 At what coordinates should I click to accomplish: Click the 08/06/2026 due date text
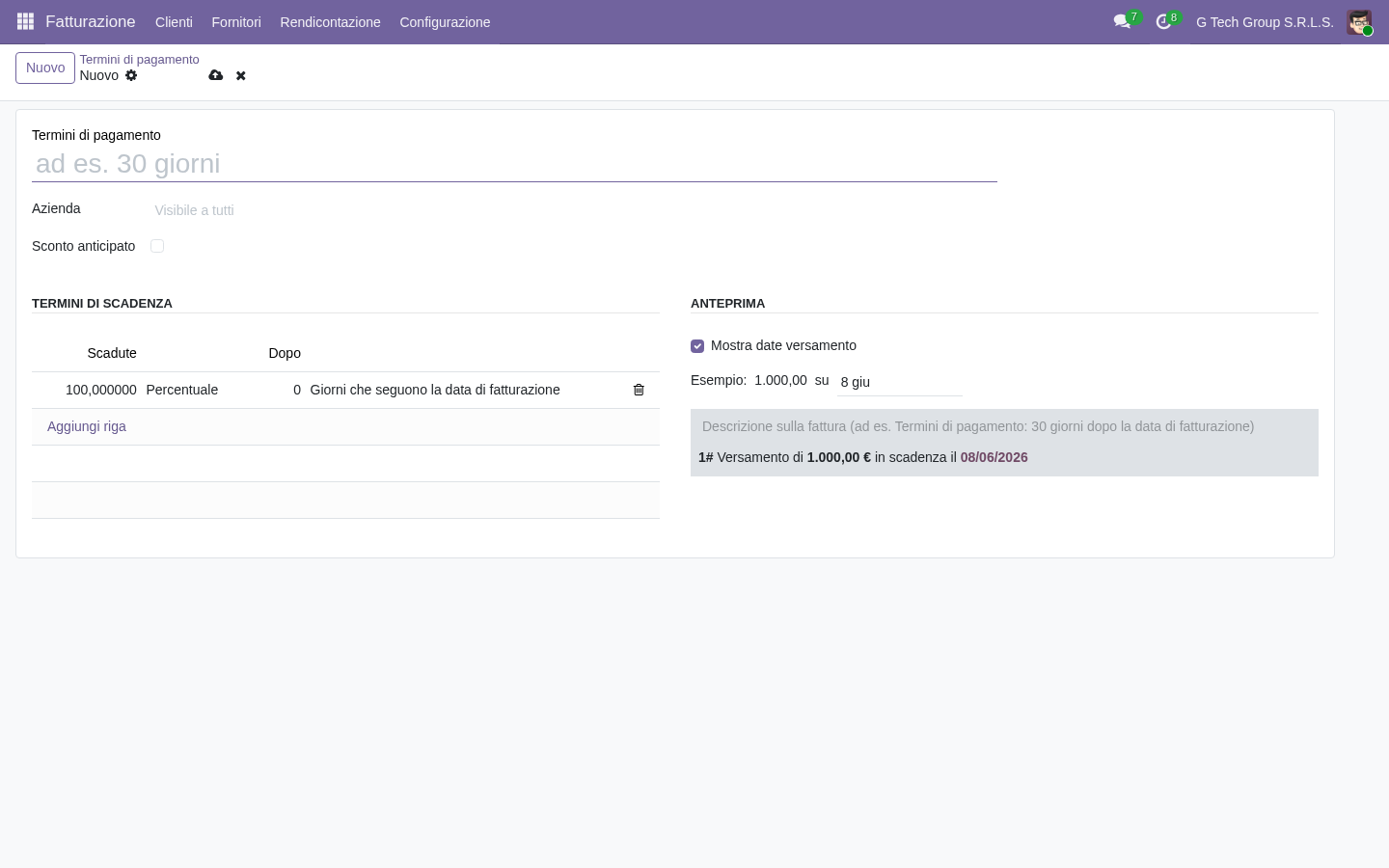[x=994, y=457]
